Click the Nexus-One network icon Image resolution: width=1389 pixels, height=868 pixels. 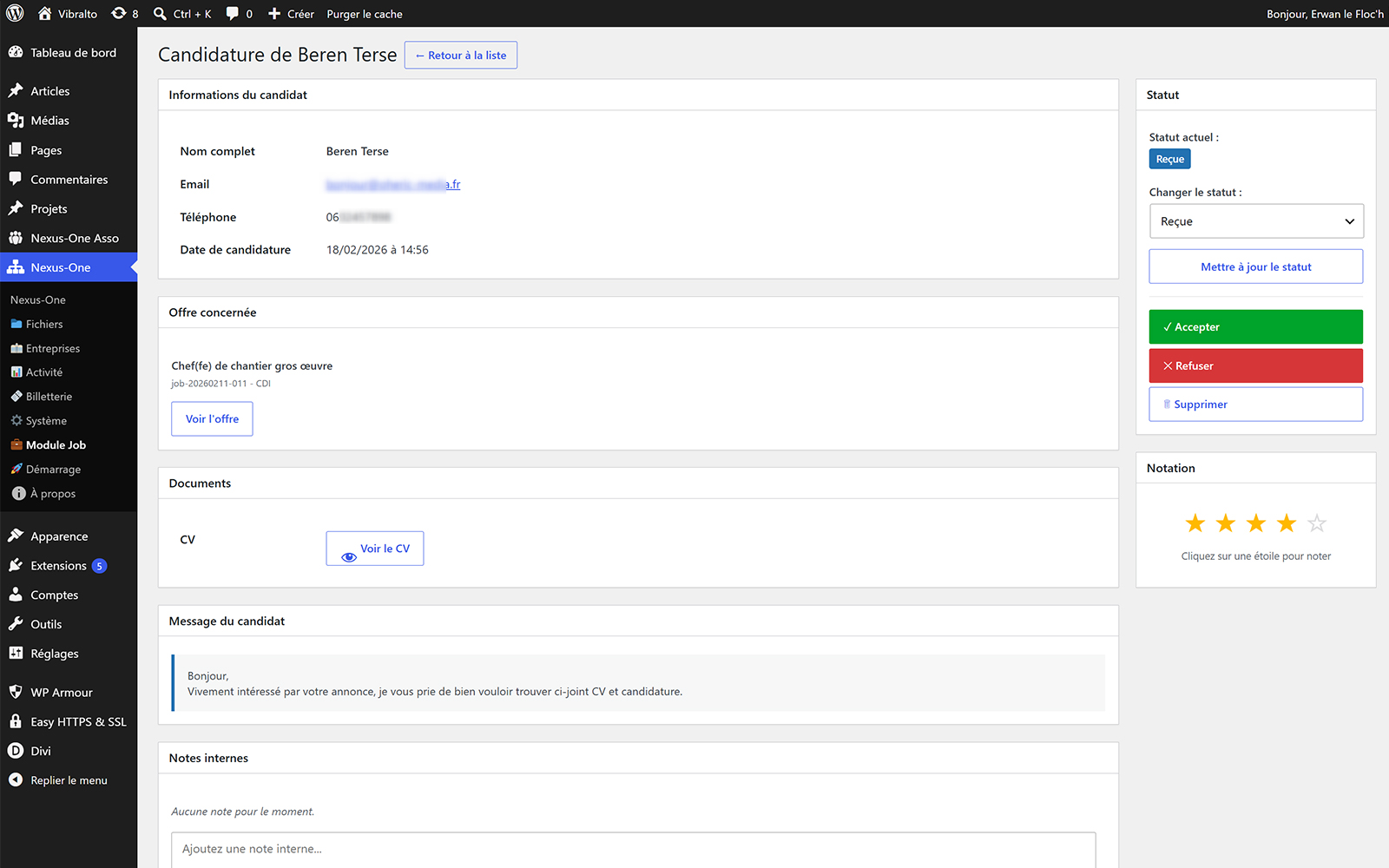(x=16, y=267)
